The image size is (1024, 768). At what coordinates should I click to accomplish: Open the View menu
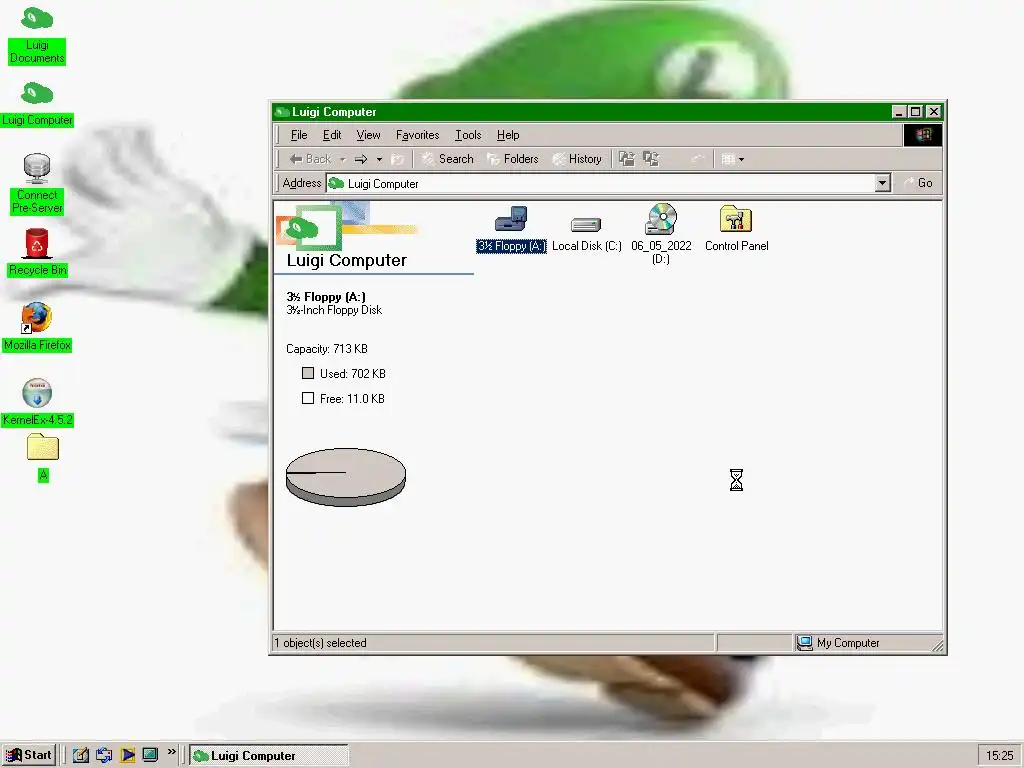[x=368, y=135]
